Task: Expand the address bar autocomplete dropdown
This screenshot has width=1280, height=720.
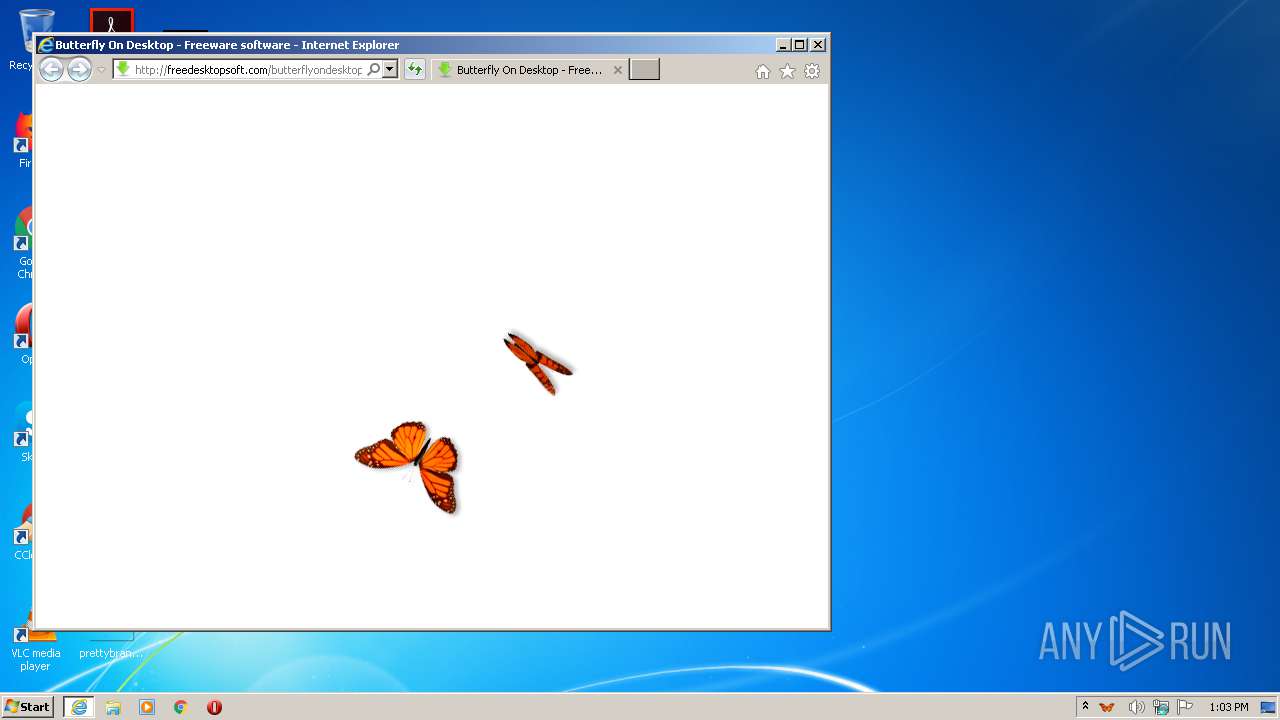Action: point(390,69)
